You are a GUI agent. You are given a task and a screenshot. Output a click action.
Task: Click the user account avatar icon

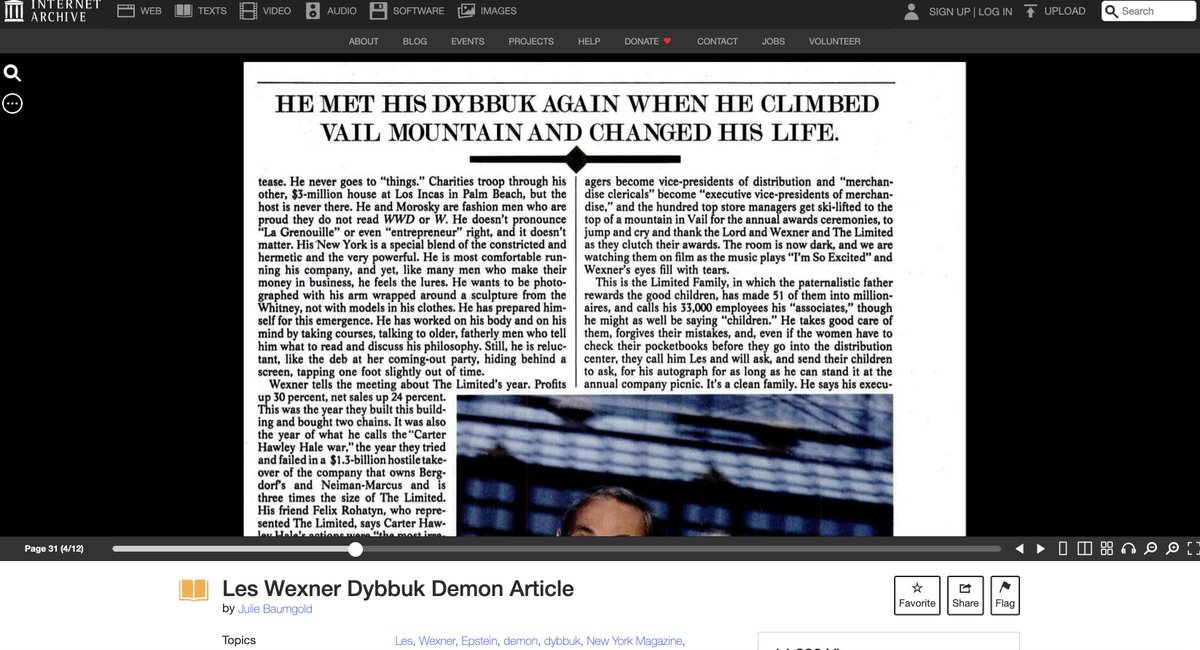click(911, 11)
